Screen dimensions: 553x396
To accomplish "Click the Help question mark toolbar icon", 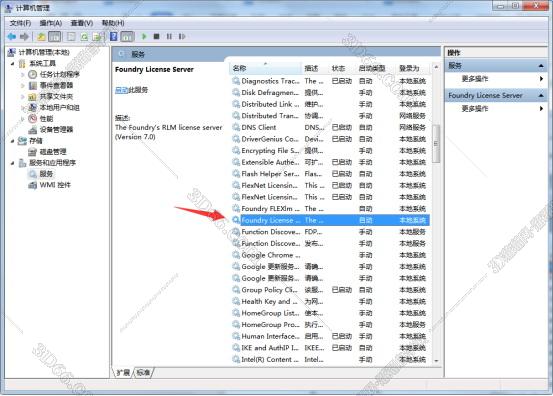I will tap(114, 36).
